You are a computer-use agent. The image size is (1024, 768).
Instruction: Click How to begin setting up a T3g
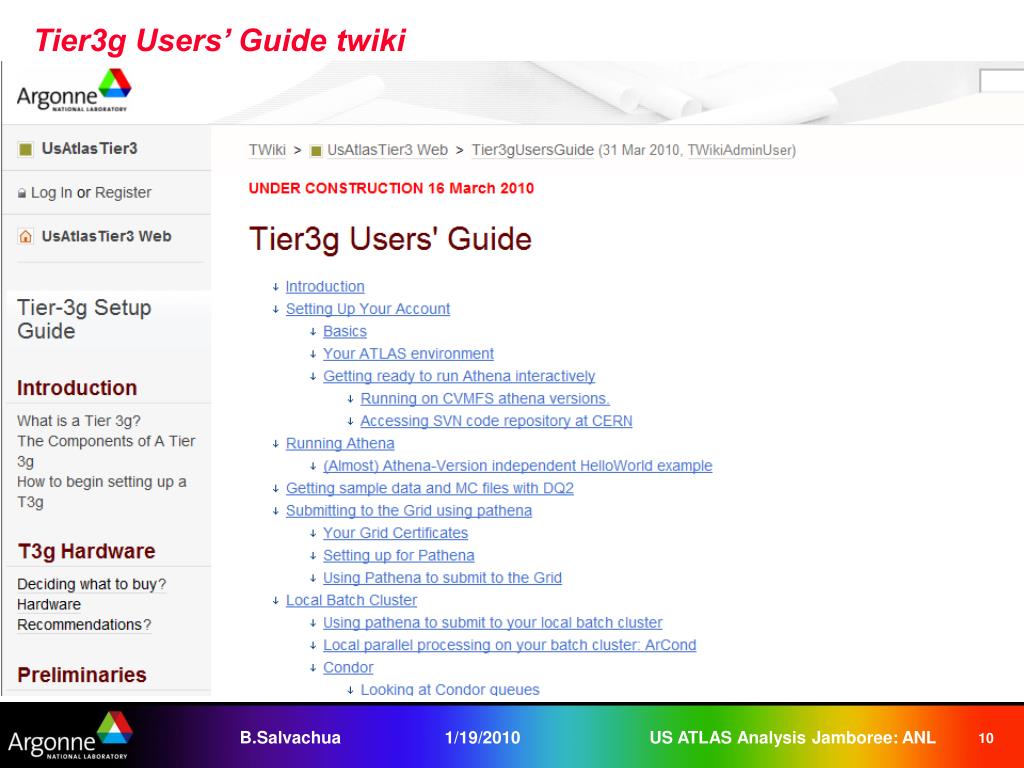pos(101,492)
